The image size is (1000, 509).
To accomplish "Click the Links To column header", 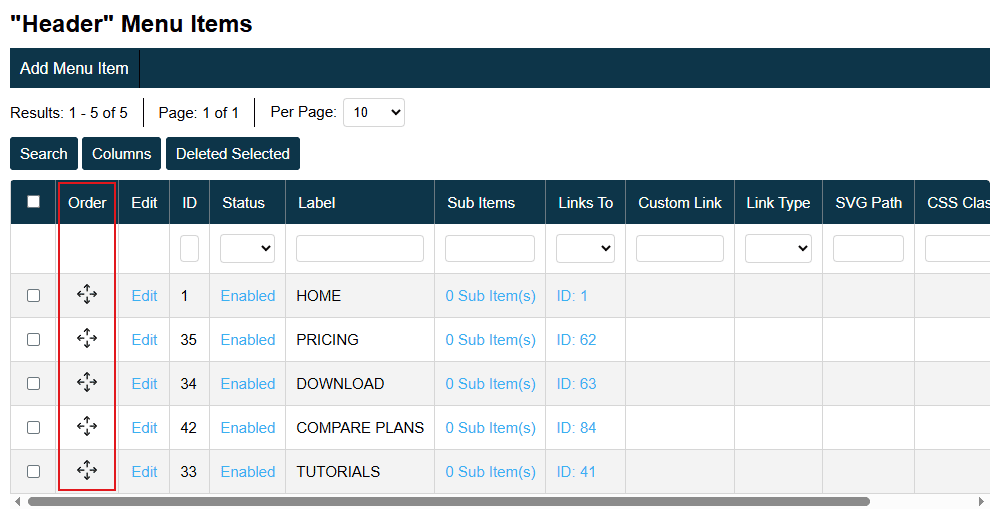I will click(585, 203).
